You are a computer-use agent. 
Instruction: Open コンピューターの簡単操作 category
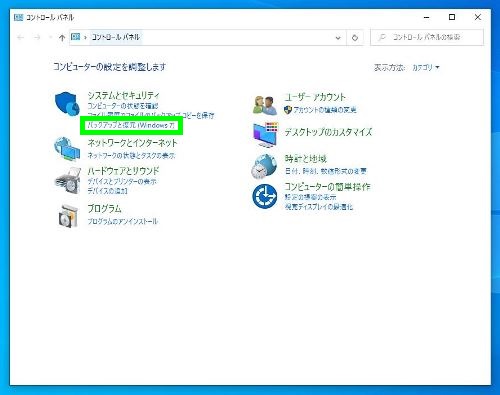327,187
